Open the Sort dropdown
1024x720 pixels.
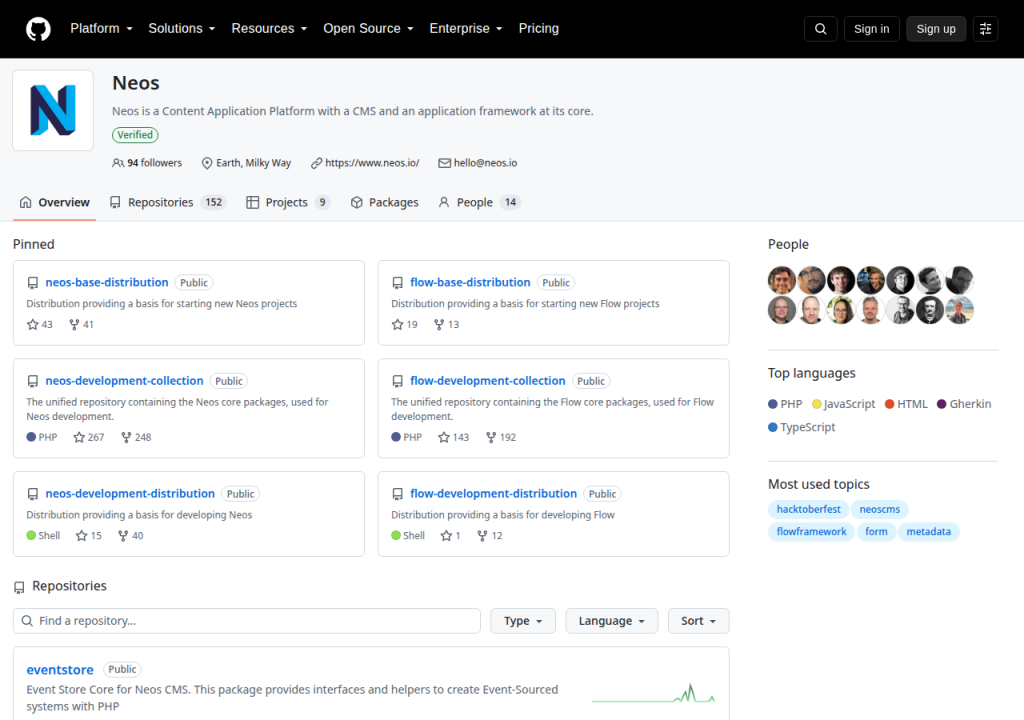pyautogui.click(x=699, y=621)
